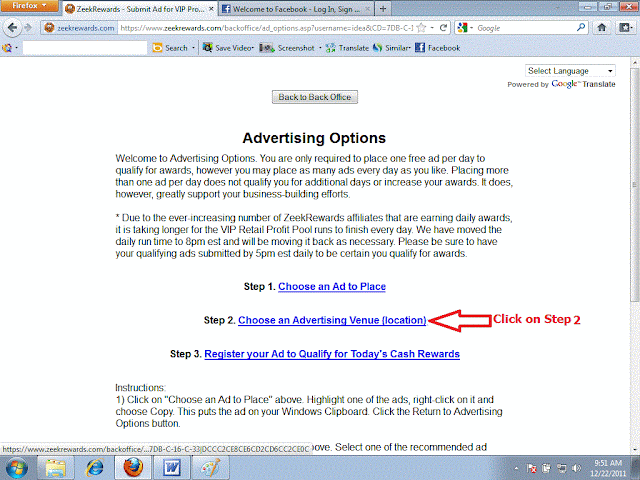Click the URL address field

click(267, 28)
